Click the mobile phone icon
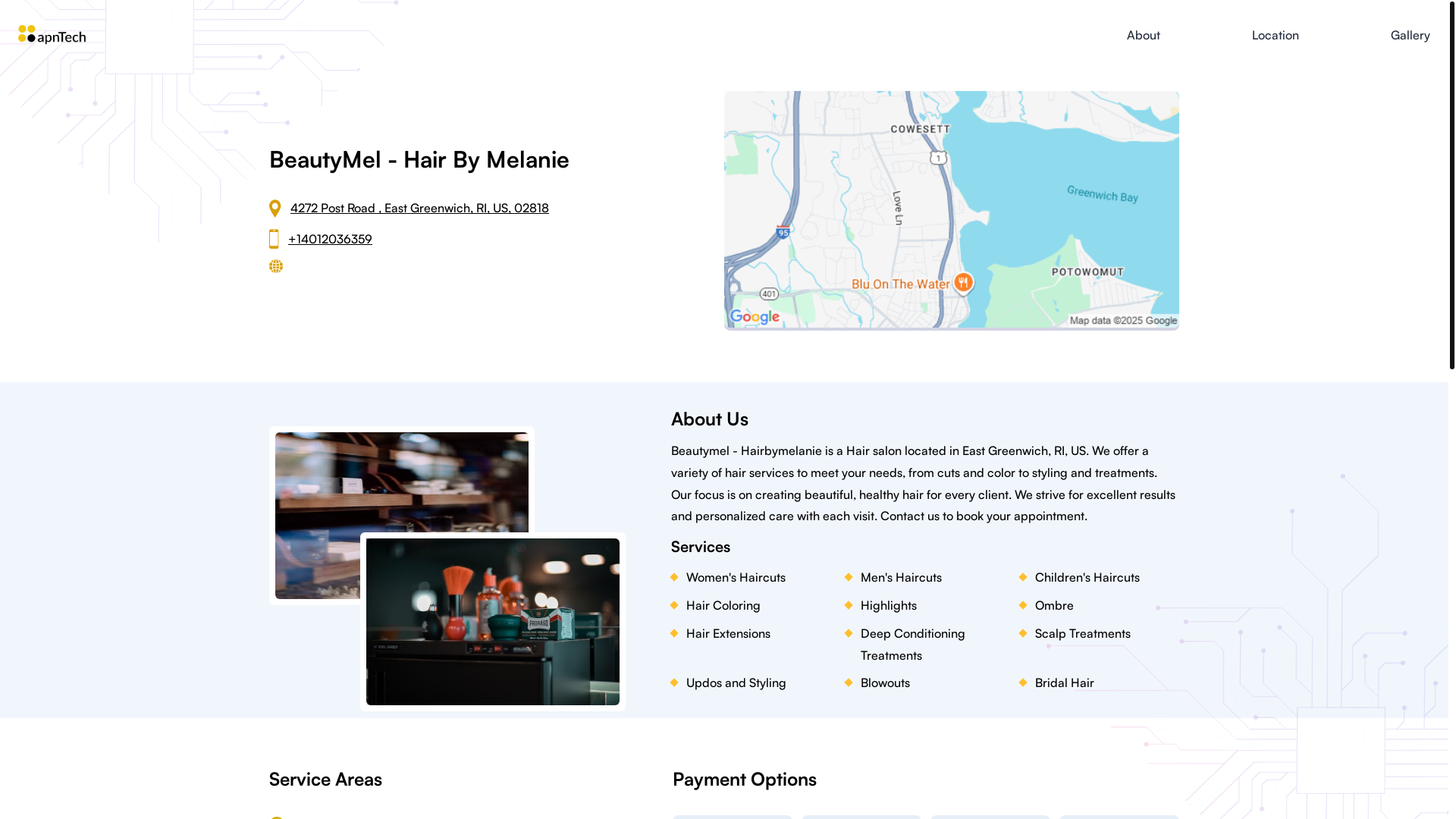 coord(274,239)
